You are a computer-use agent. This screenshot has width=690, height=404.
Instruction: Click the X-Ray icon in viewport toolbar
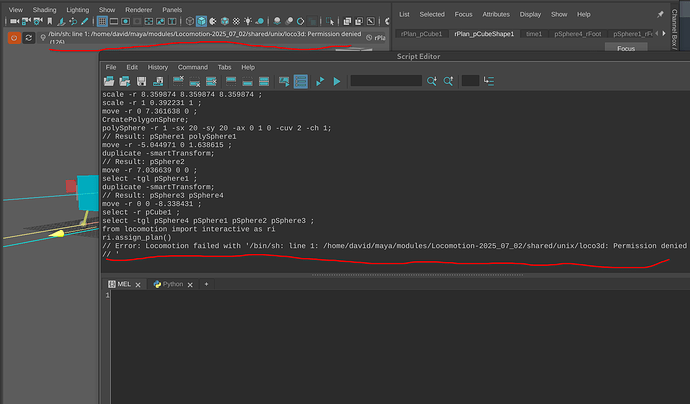pyautogui.click(x=347, y=21)
